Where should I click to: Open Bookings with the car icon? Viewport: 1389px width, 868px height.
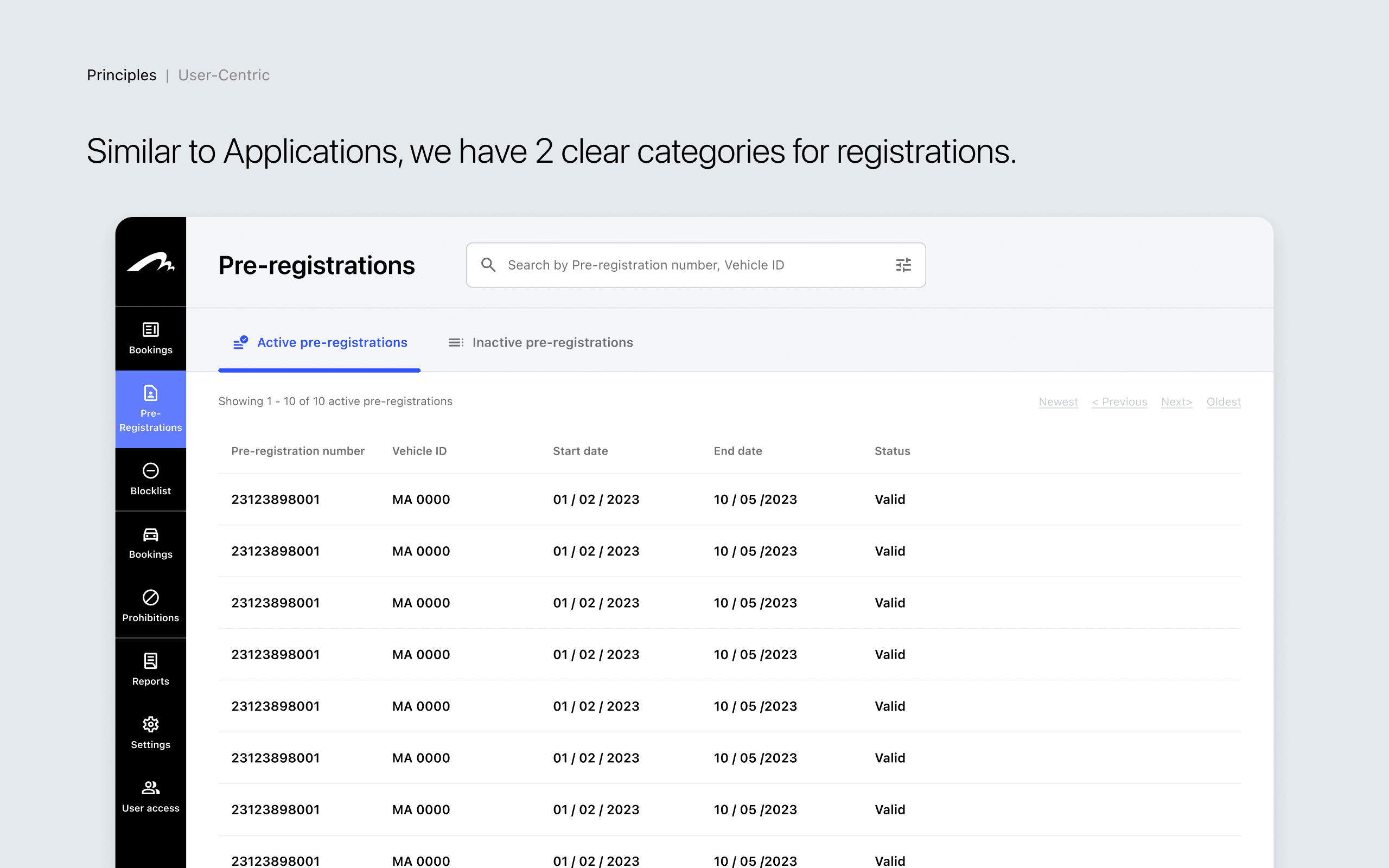[150, 542]
